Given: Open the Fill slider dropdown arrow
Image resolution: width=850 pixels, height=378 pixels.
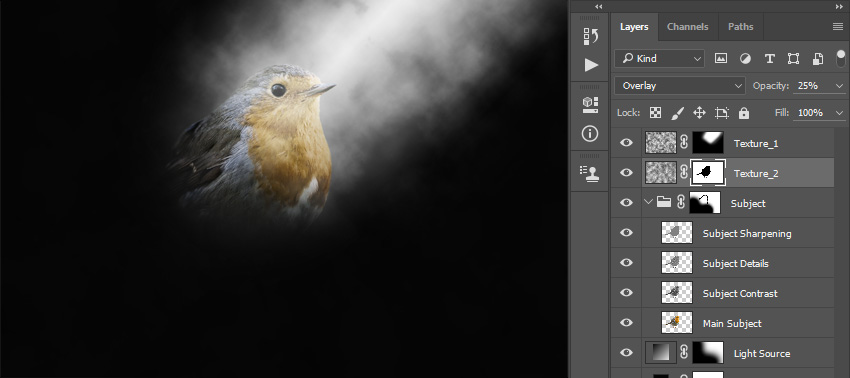Looking at the screenshot, I should [x=840, y=113].
